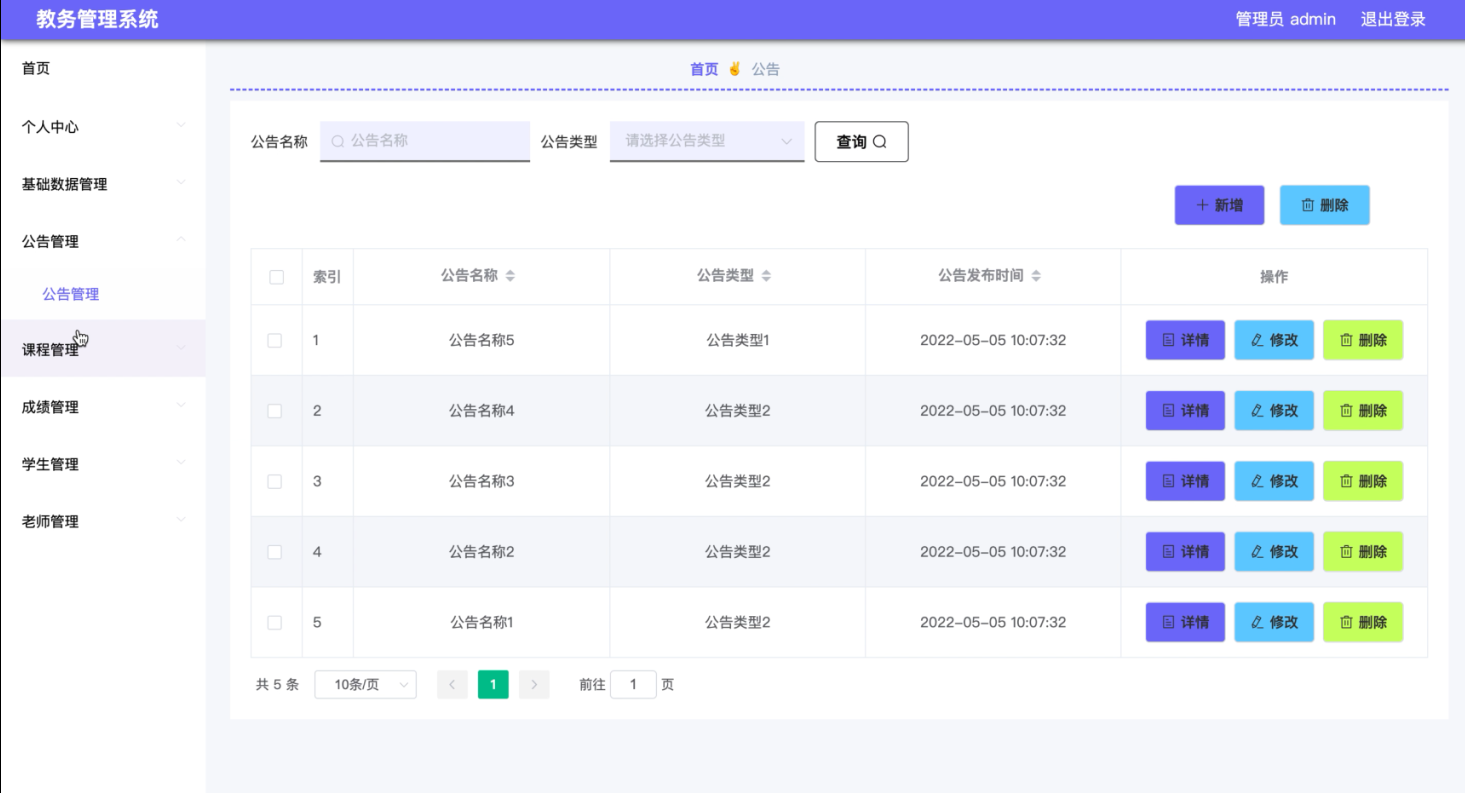Collapse 公告管理 sidebar chevron

[181, 239]
